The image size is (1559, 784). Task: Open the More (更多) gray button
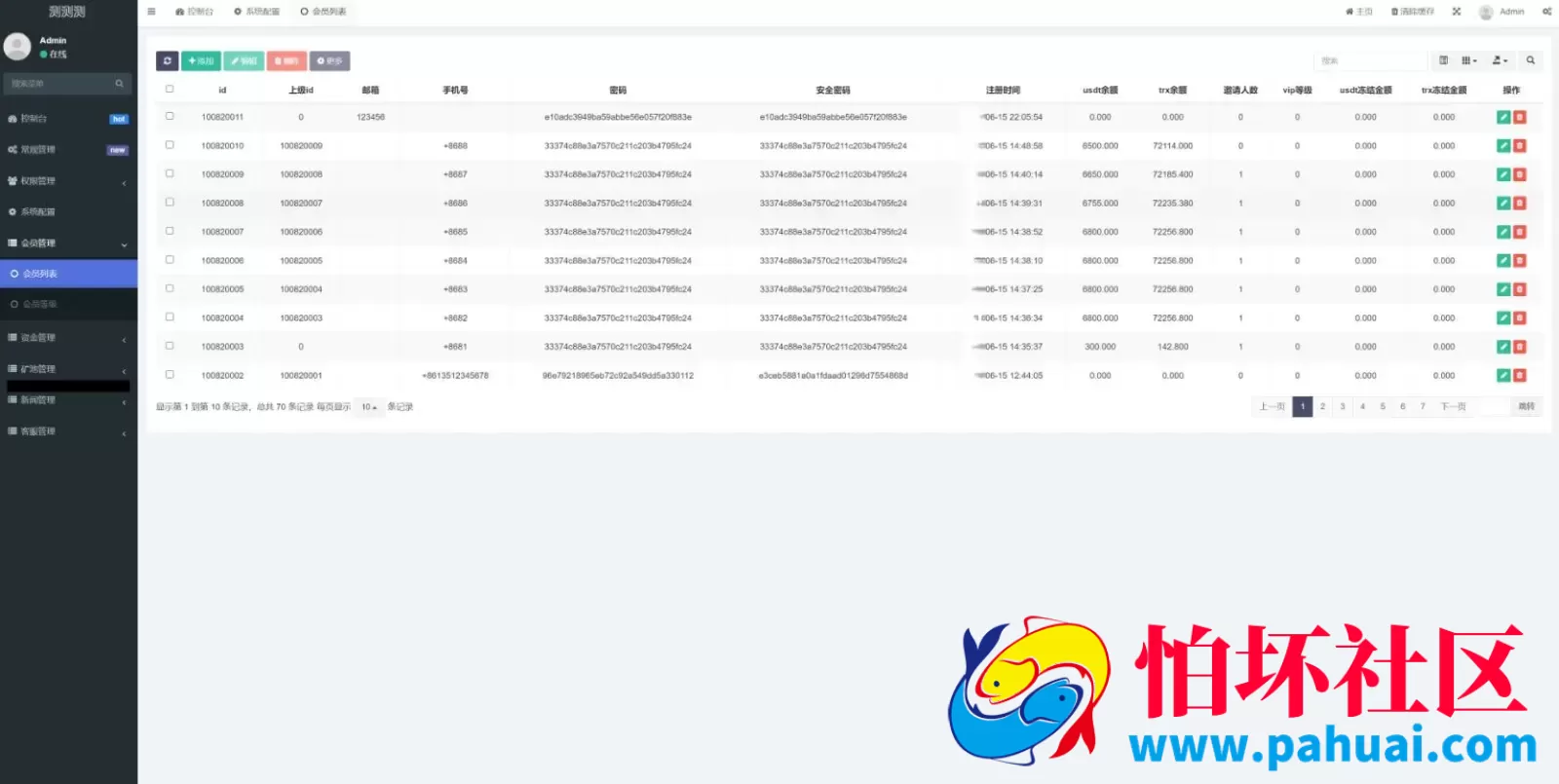coord(329,60)
